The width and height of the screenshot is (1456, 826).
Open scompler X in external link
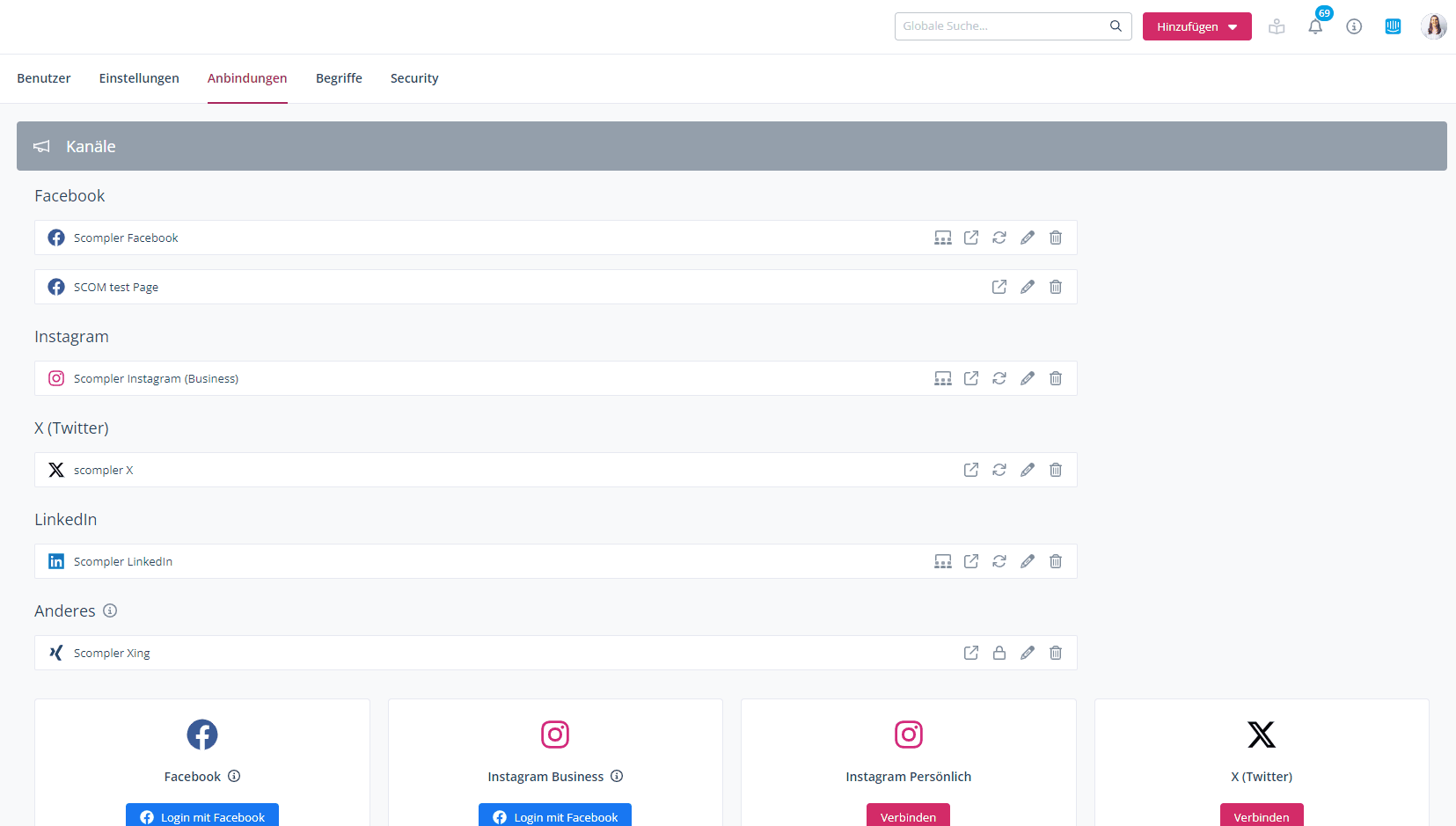[x=971, y=470]
